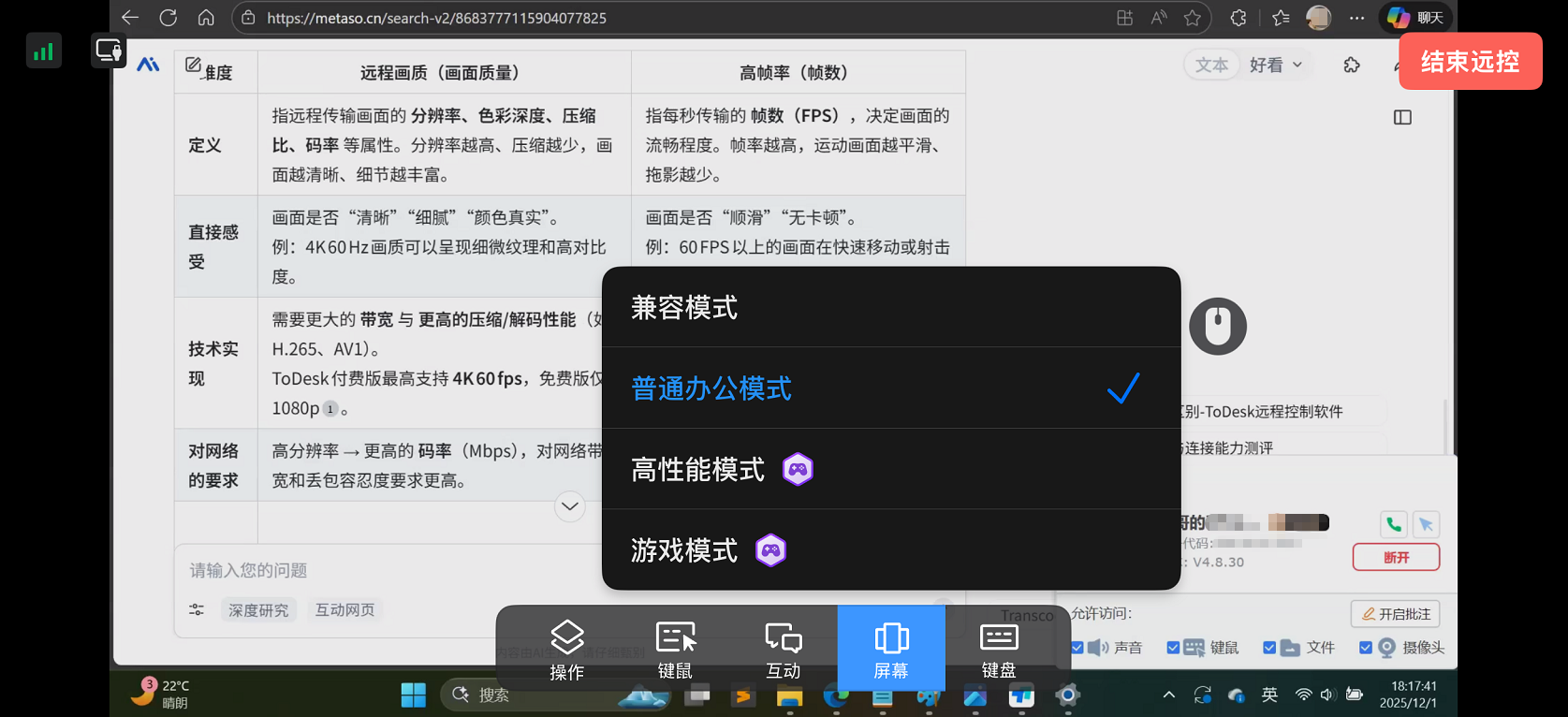
Task: Click the citation badge 1 after 1080p
Action: 330,409
